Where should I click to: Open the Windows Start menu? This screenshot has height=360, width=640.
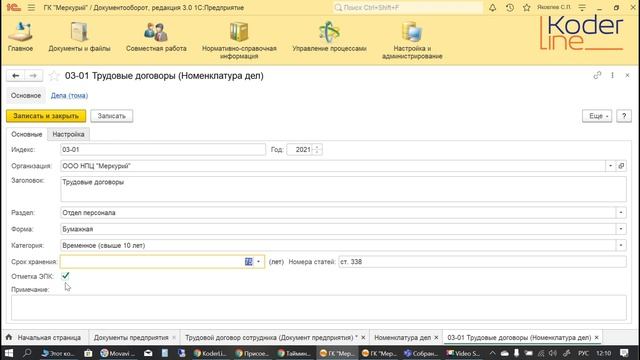(9, 353)
